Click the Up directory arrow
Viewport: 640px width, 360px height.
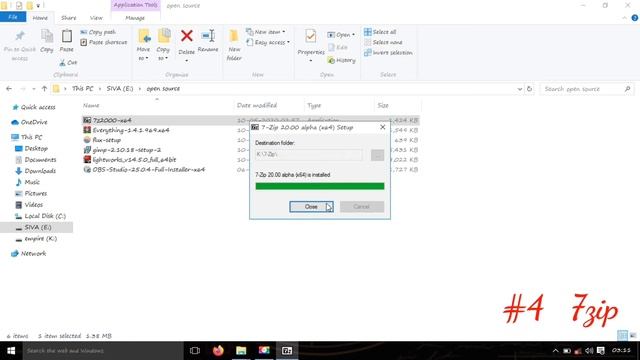44,89
